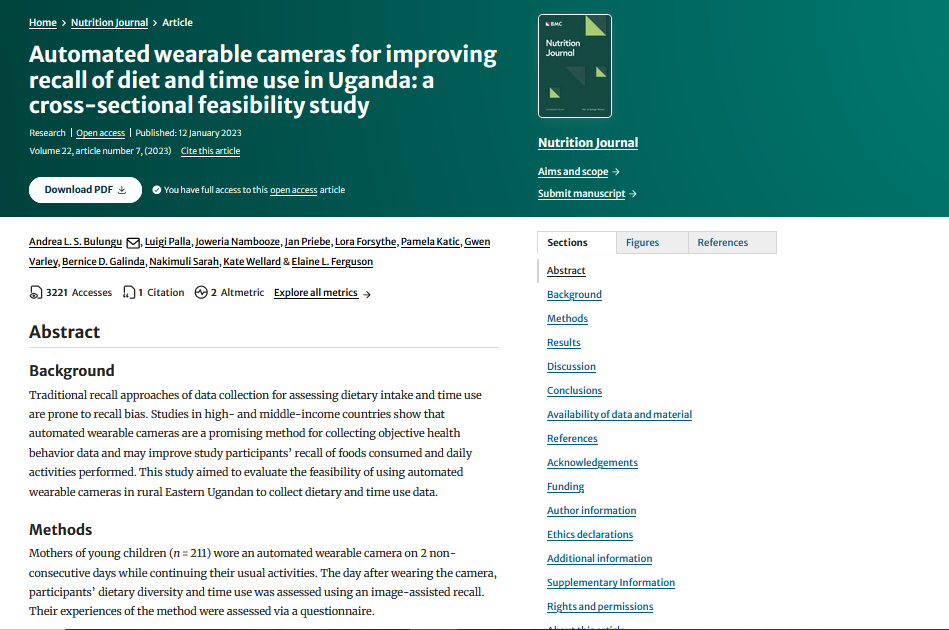Click the Citation speech-bubble icon
Screen dimensions: 949x630
tap(129, 293)
